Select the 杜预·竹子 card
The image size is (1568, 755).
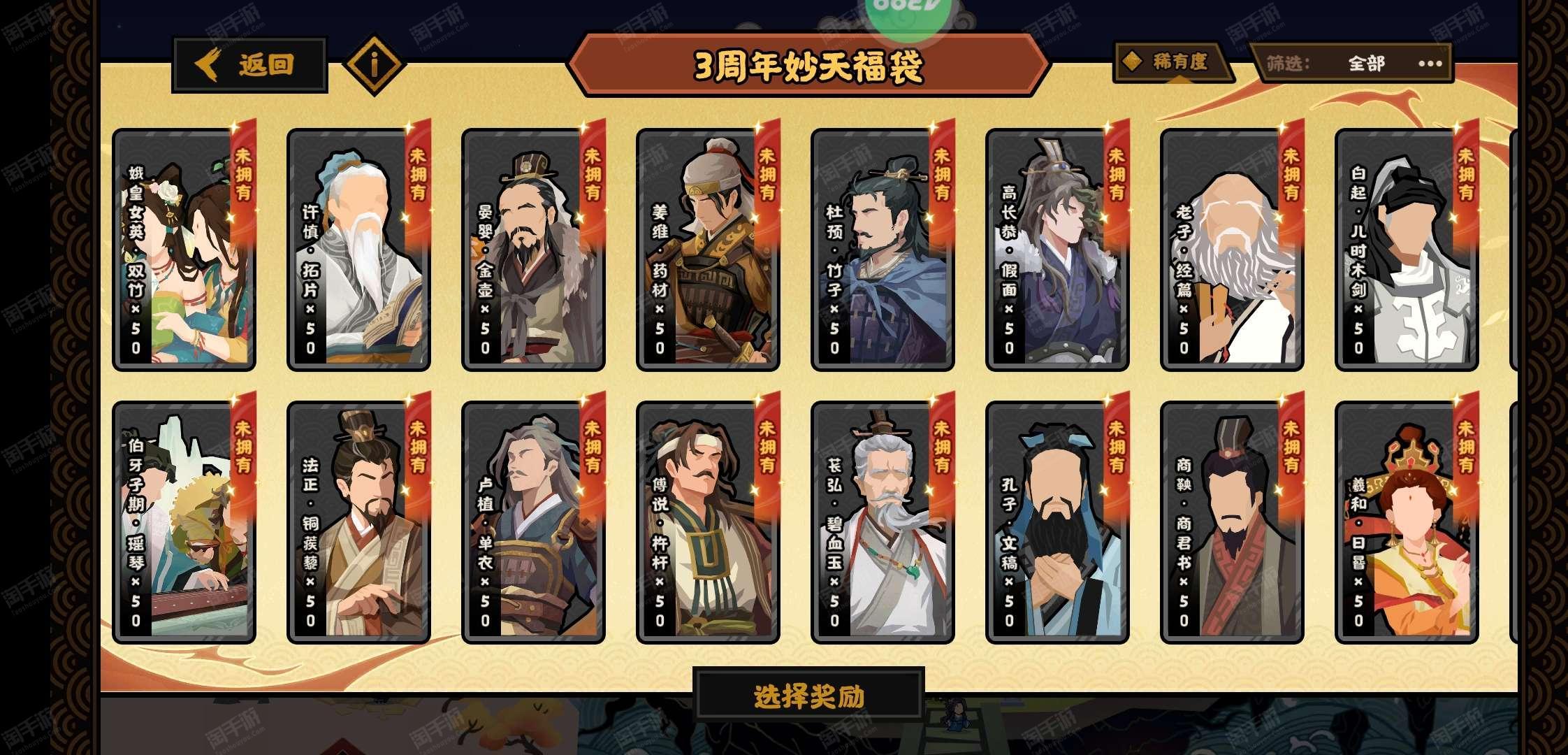[x=883, y=250]
